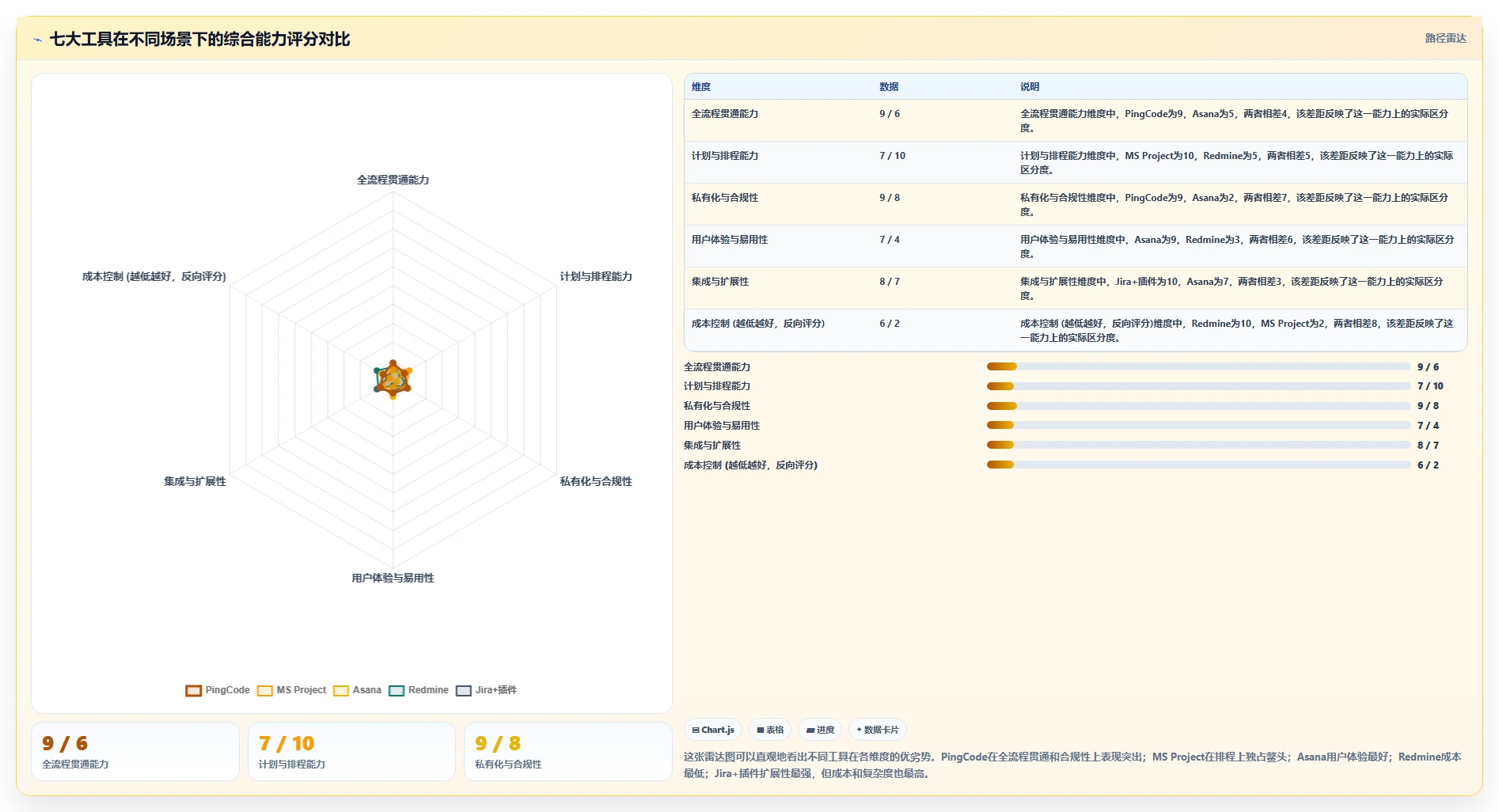Image resolution: width=1499 pixels, height=812 pixels.
Task: Click the progress value 8 / 7
Action: point(1428,446)
